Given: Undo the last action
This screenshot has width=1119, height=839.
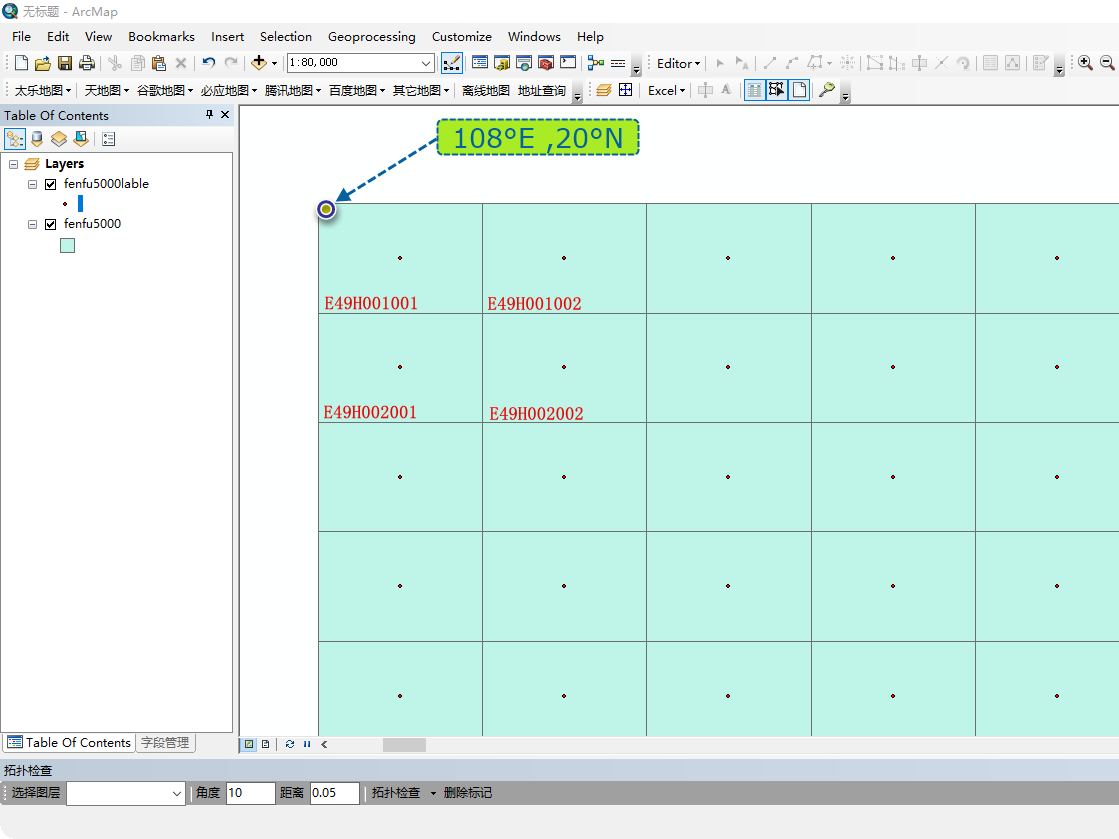Looking at the screenshot, I should (x=208, y=63).
